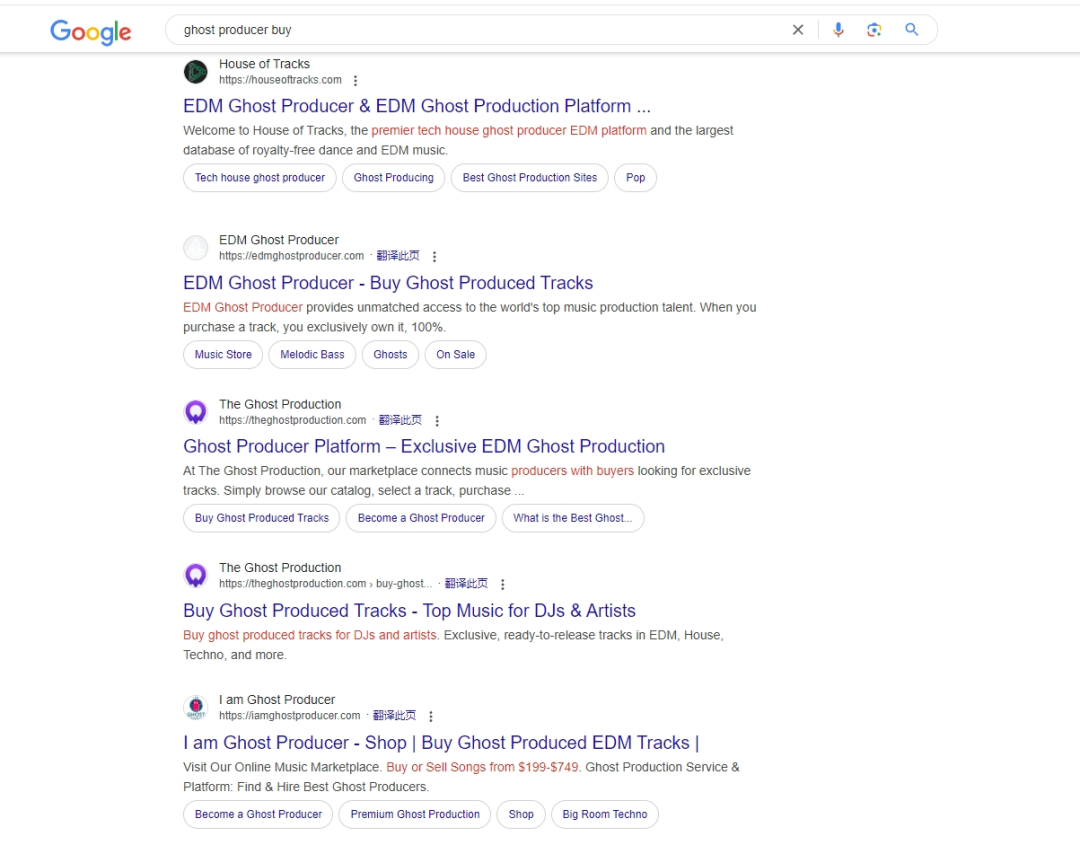Image resolution: width=1080 pixels, height=845 pixels.
Task: Open more options for buy-ghost page result
Action: pos(503,584)
